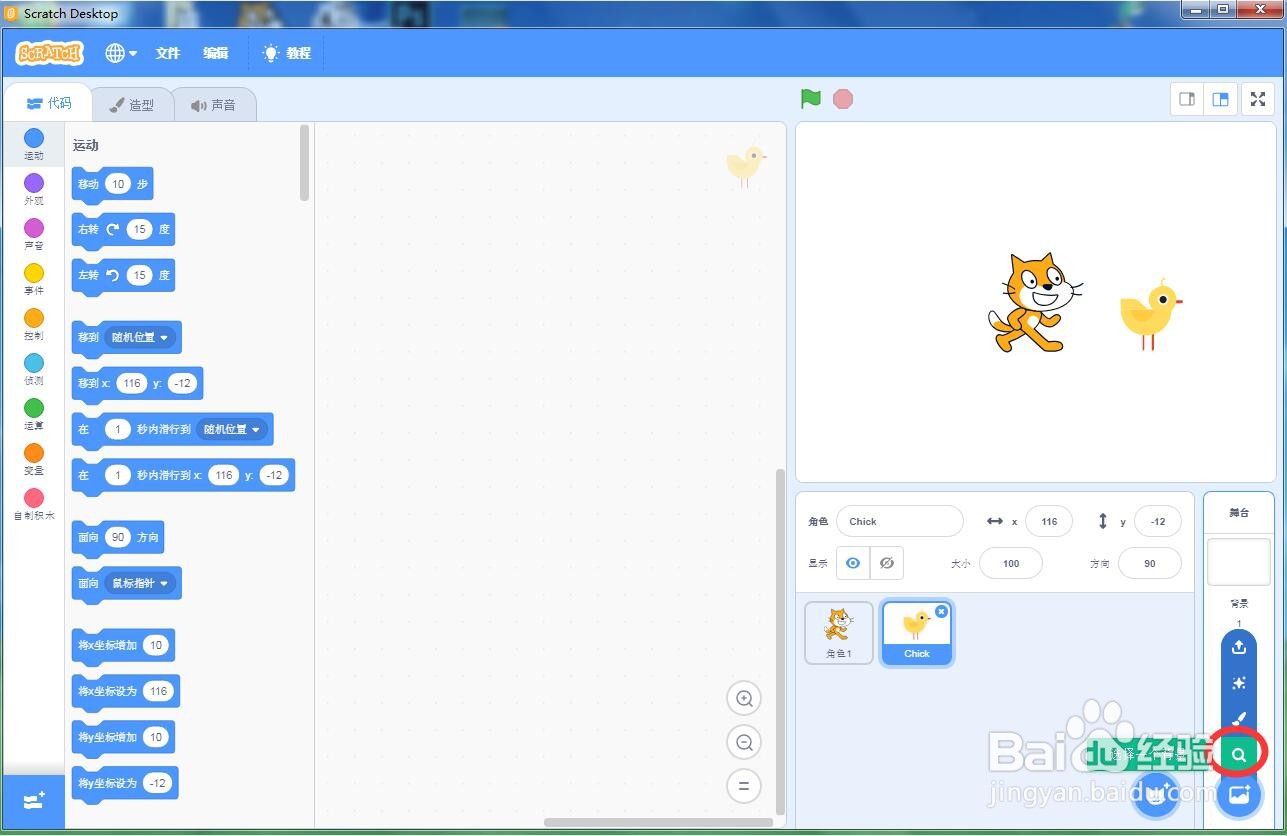1287x836 pixels.
Task: Click the chick sprite on stage
Action: click(x=1150, y=314)
